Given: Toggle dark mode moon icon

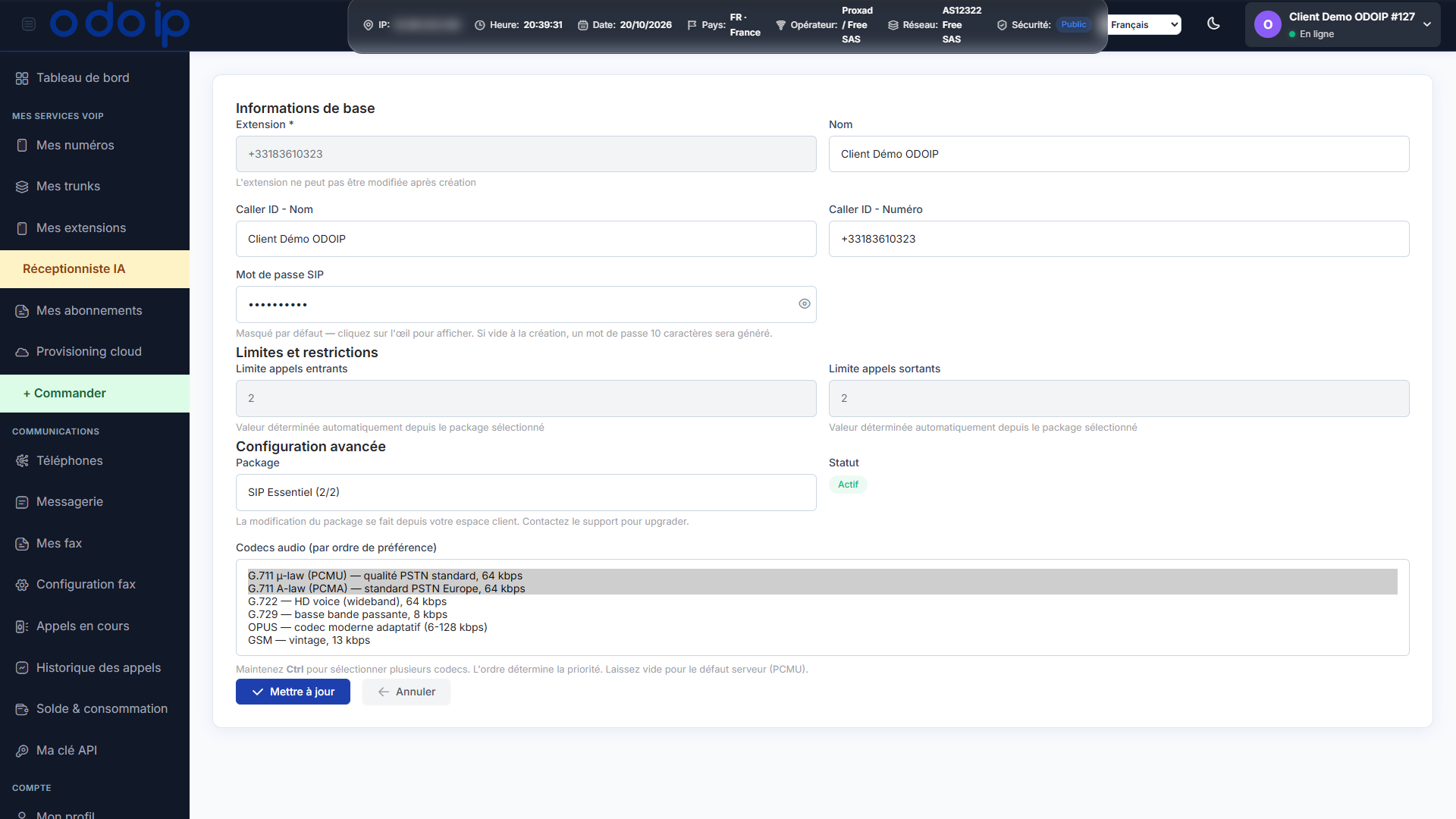Looking at the screenshot, I should [x=1213, y=24].
